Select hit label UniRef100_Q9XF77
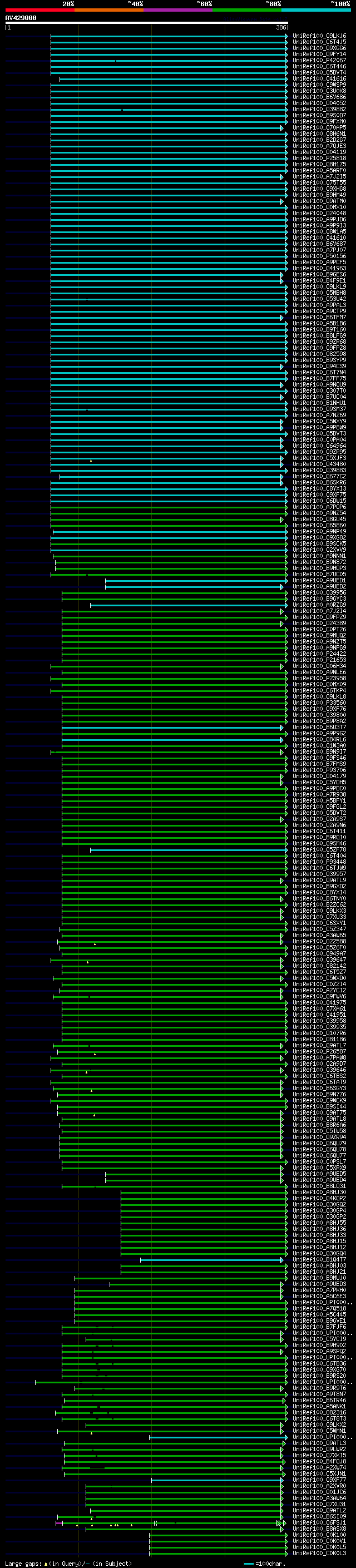Viewport: 356px width, 1568px height. click(x=319, y=1480)
